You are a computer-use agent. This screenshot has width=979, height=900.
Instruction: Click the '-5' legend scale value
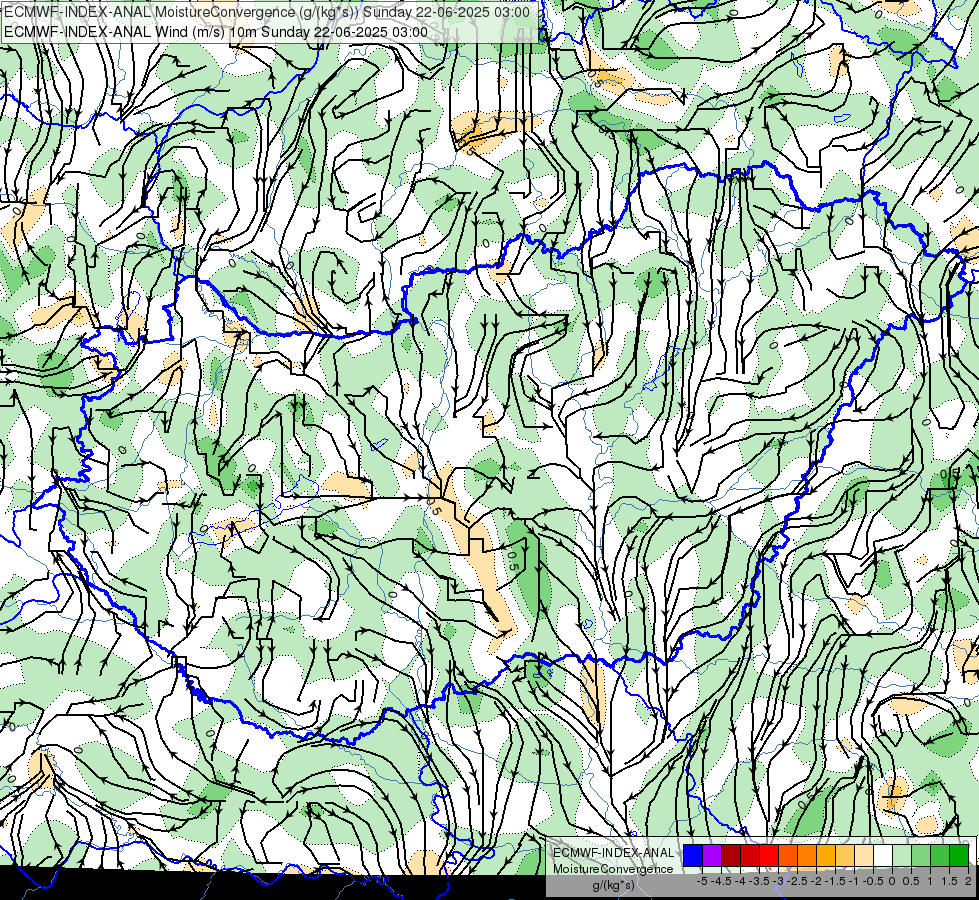[702, 881]
